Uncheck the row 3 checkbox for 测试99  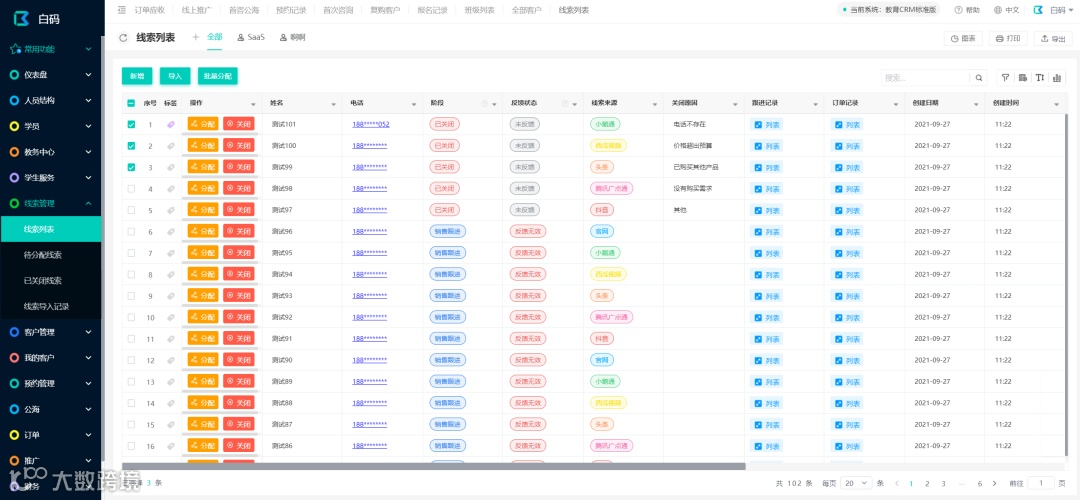point(132,167)
